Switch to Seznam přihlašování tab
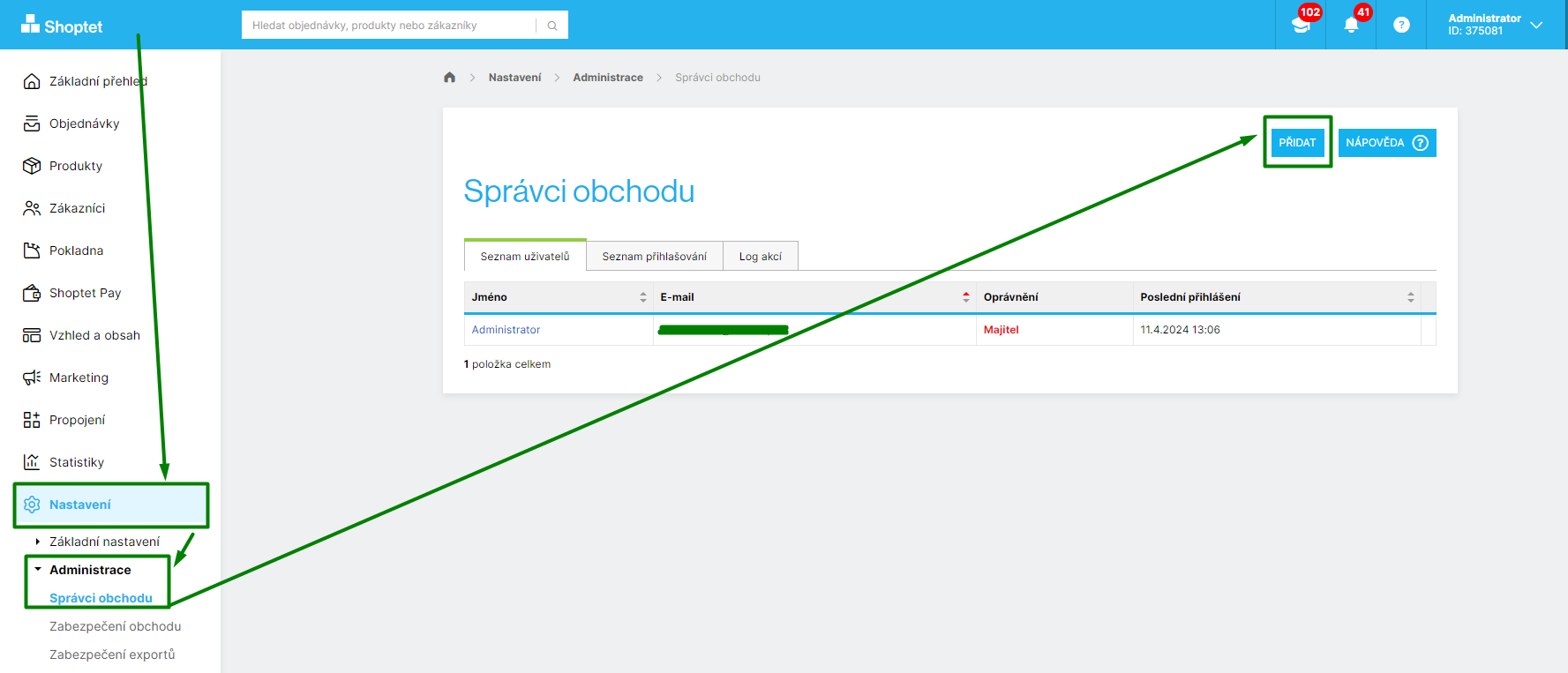This screenshot has height=673, width=1568. click(654, 257)
